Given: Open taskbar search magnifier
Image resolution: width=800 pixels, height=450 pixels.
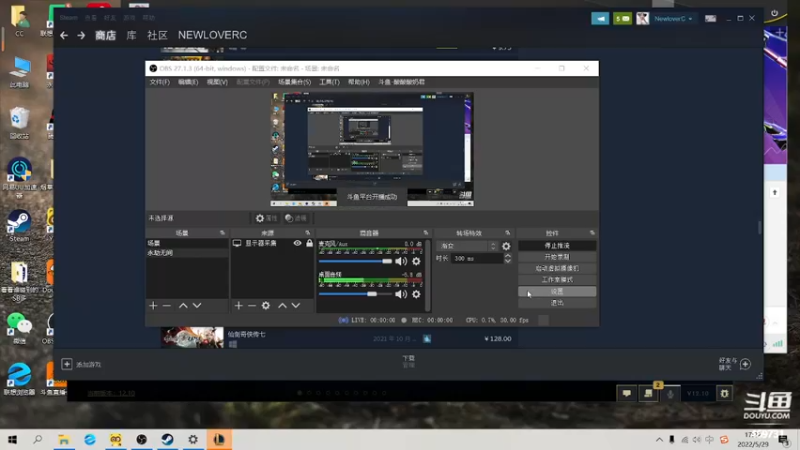Looking at the screenshot, I should point(38,439).
